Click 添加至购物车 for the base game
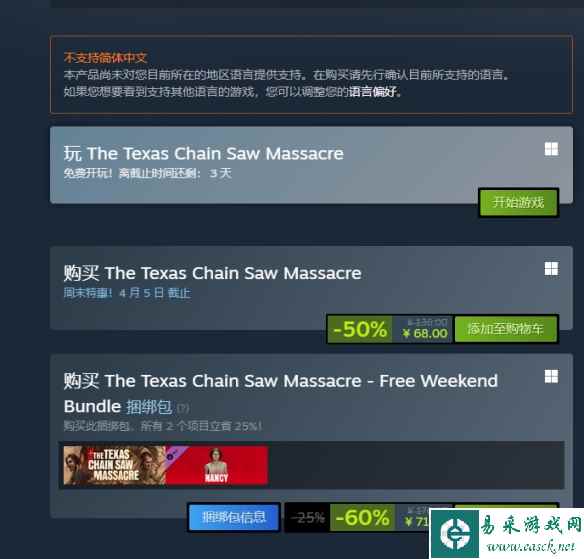 (506, 329)
